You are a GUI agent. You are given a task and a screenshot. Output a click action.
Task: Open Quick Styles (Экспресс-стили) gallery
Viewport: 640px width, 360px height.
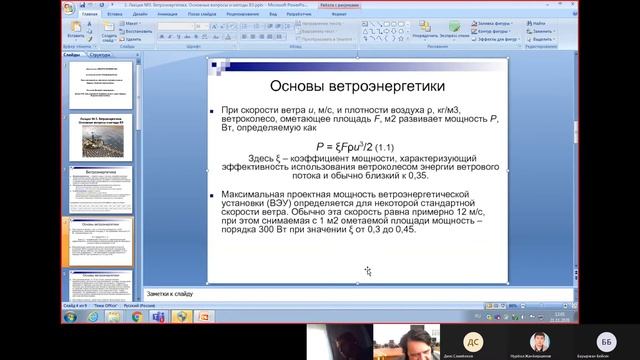(x=454, y=29)
